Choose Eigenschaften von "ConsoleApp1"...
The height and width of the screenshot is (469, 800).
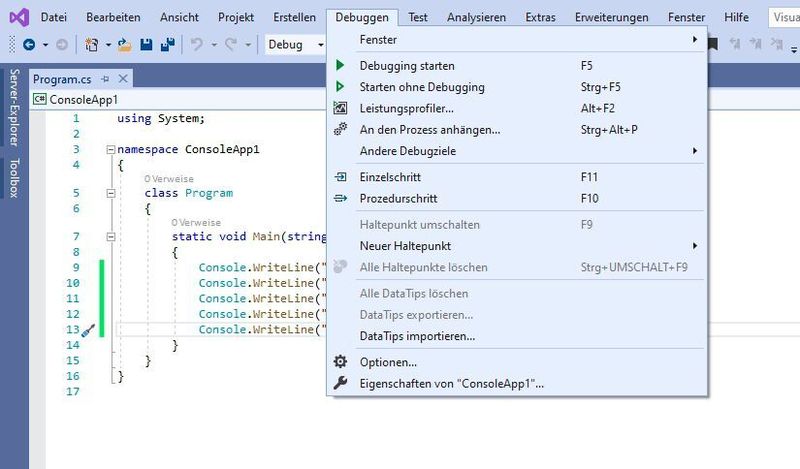coord(517,383)
